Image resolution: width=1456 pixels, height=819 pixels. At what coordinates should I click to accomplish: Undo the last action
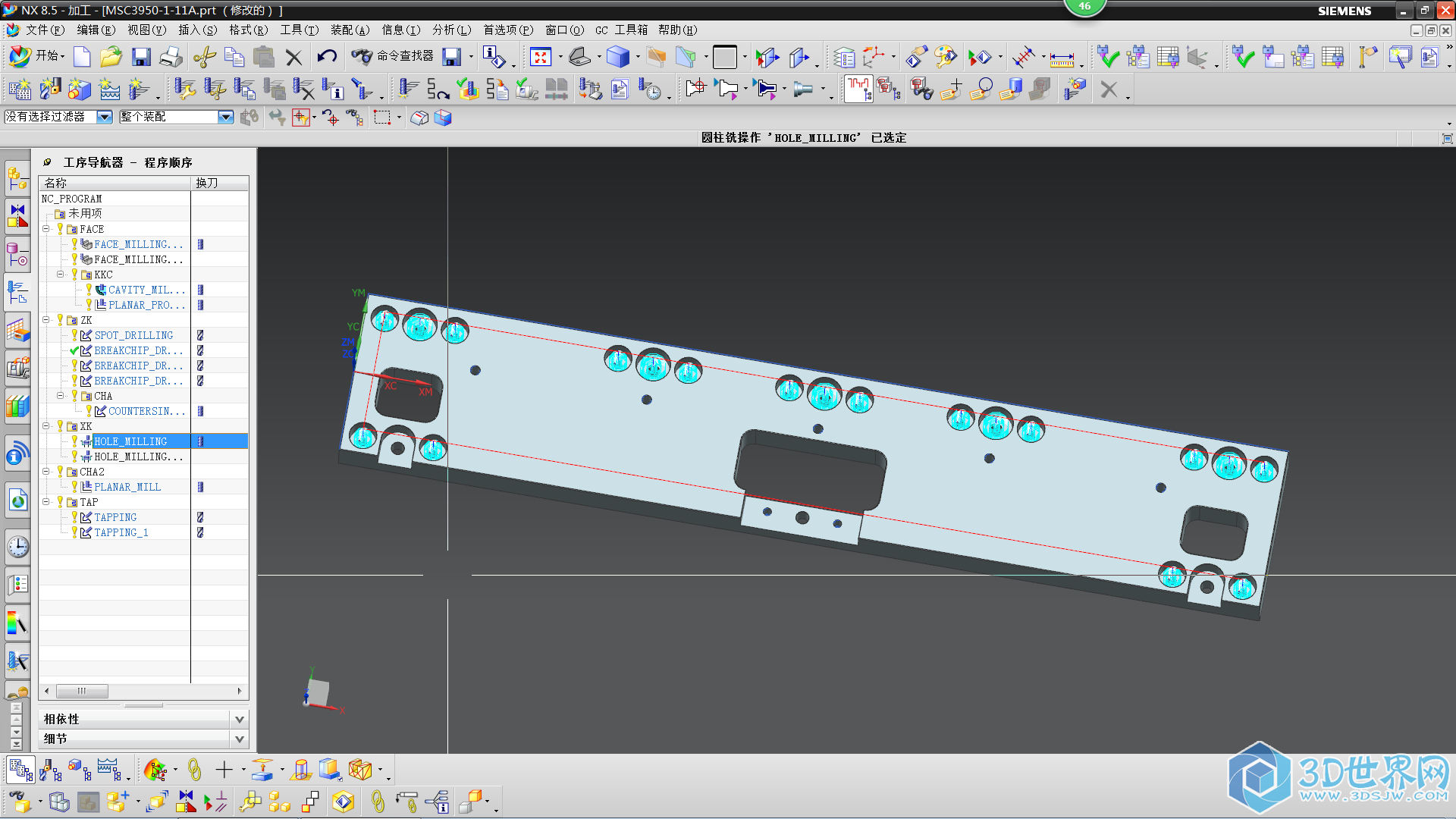(327, 57)
